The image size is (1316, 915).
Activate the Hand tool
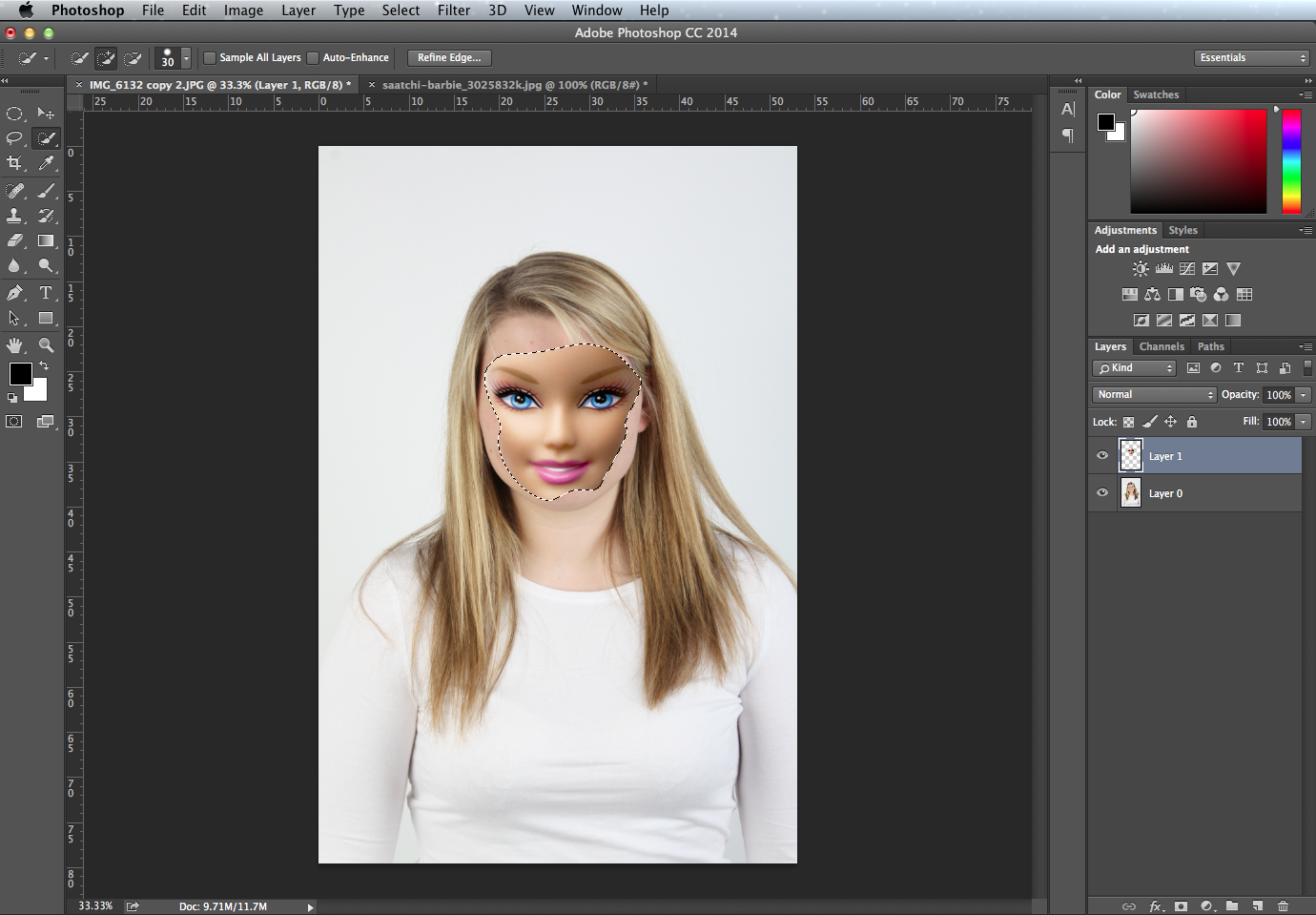click(x=14, y=344)
